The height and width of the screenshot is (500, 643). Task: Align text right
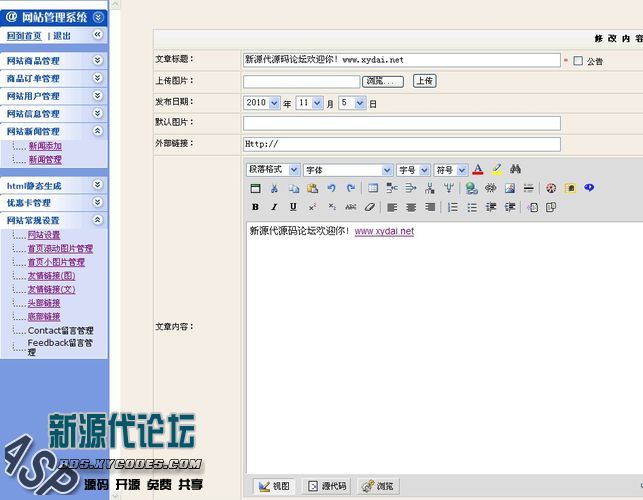430,207
